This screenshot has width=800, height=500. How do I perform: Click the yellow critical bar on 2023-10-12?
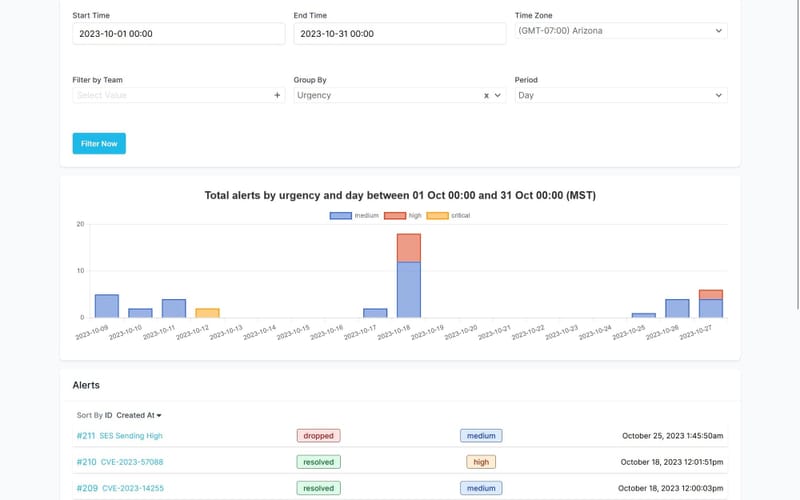[x=207, y=313]
